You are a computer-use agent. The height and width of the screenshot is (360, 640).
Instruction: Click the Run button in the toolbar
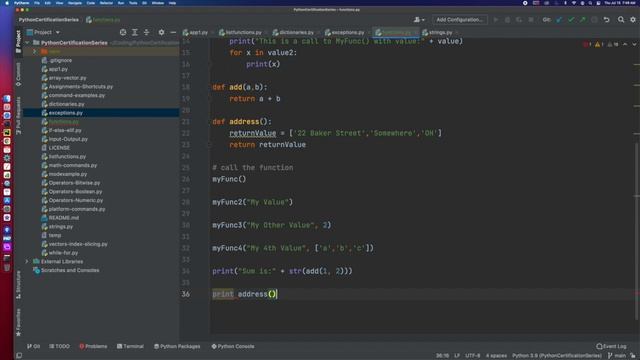pos(496,20)
